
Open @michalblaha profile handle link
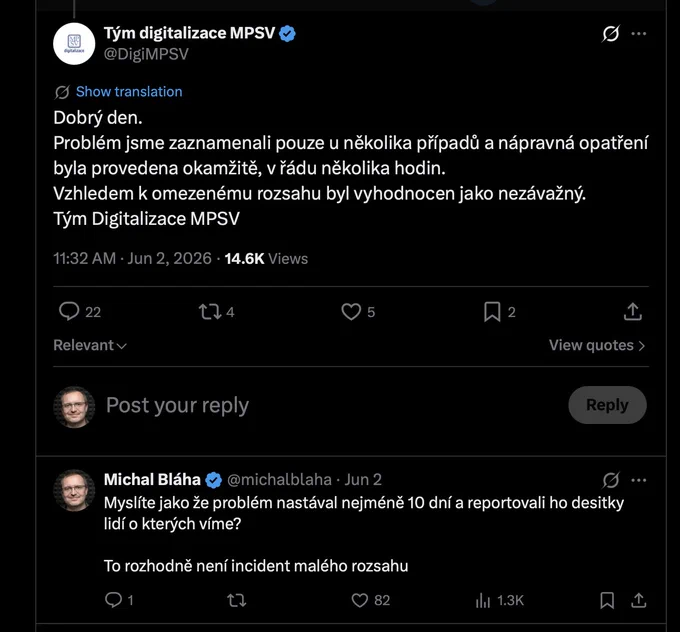pyautogui.click(x=279, y=479)
